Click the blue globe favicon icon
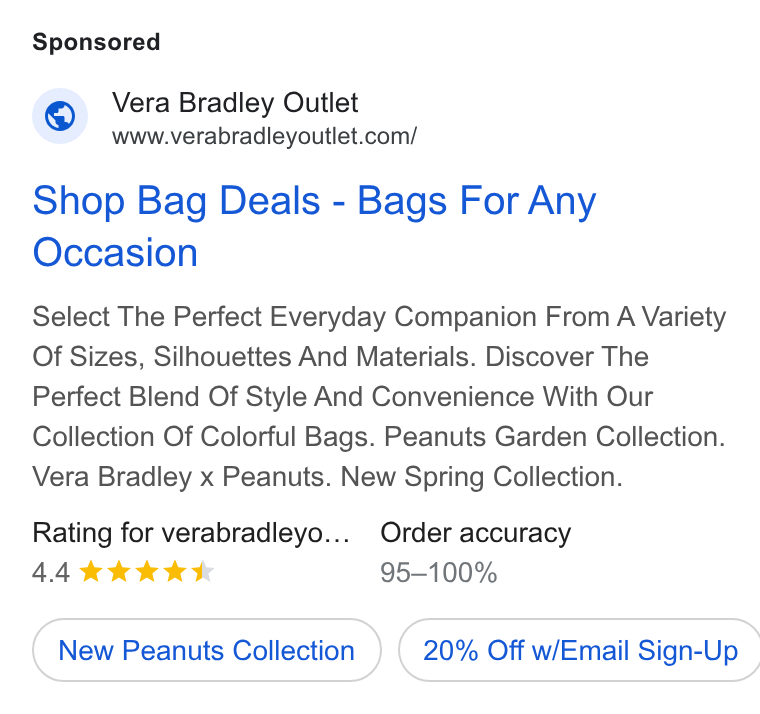The height and width of the screenshot is (714, 760). 60,116
